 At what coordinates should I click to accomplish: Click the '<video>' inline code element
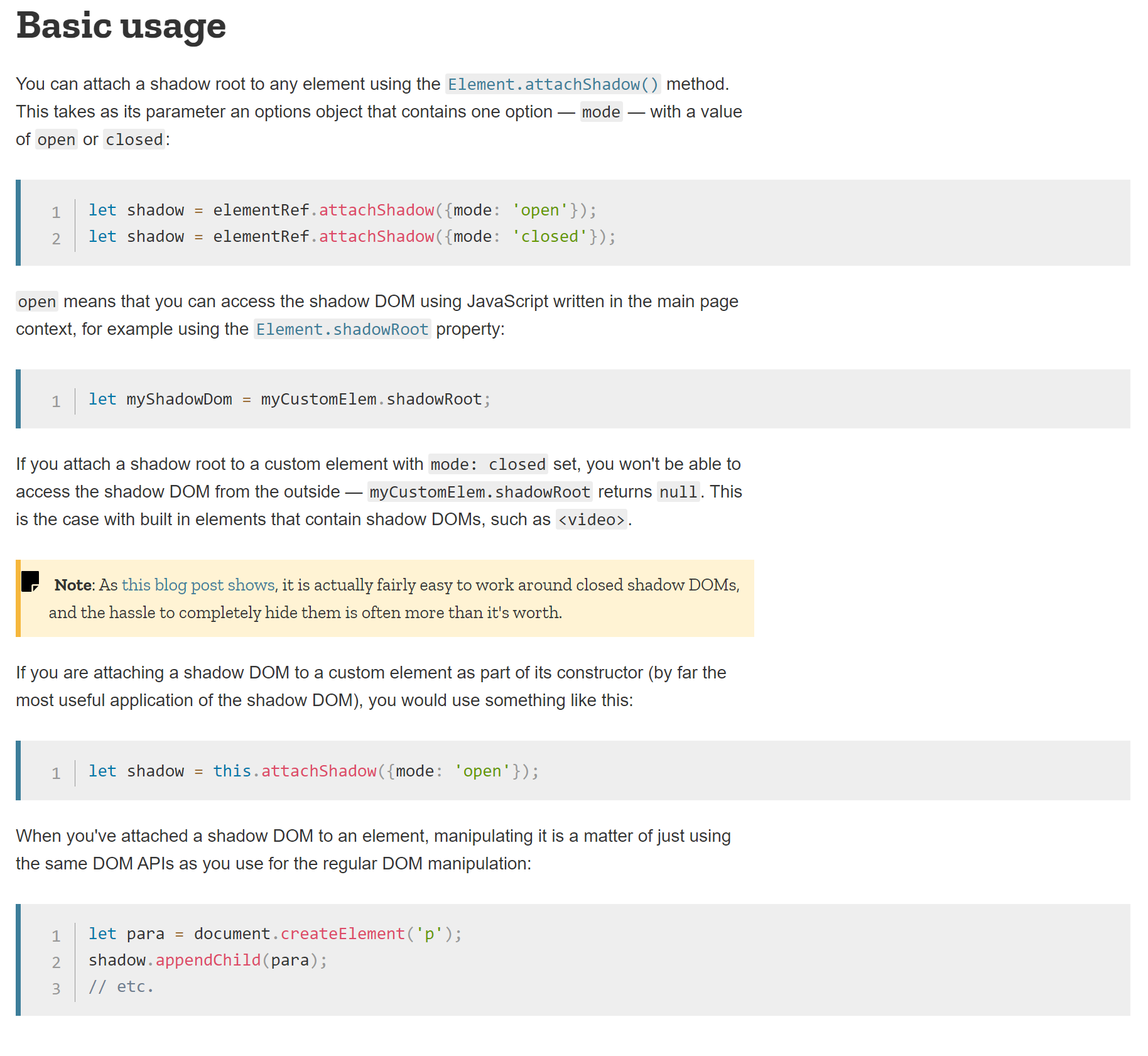[591, 519]
